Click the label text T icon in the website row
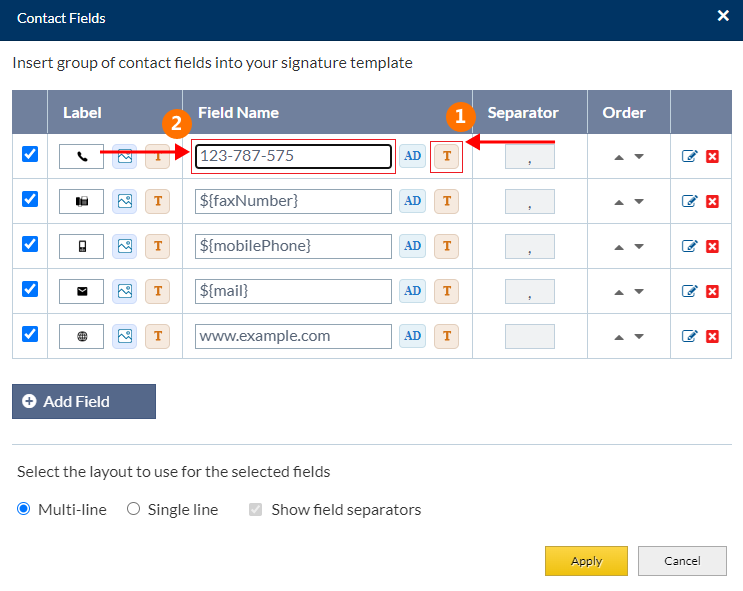This screenshot has height=591, width=743. [157, 336]
